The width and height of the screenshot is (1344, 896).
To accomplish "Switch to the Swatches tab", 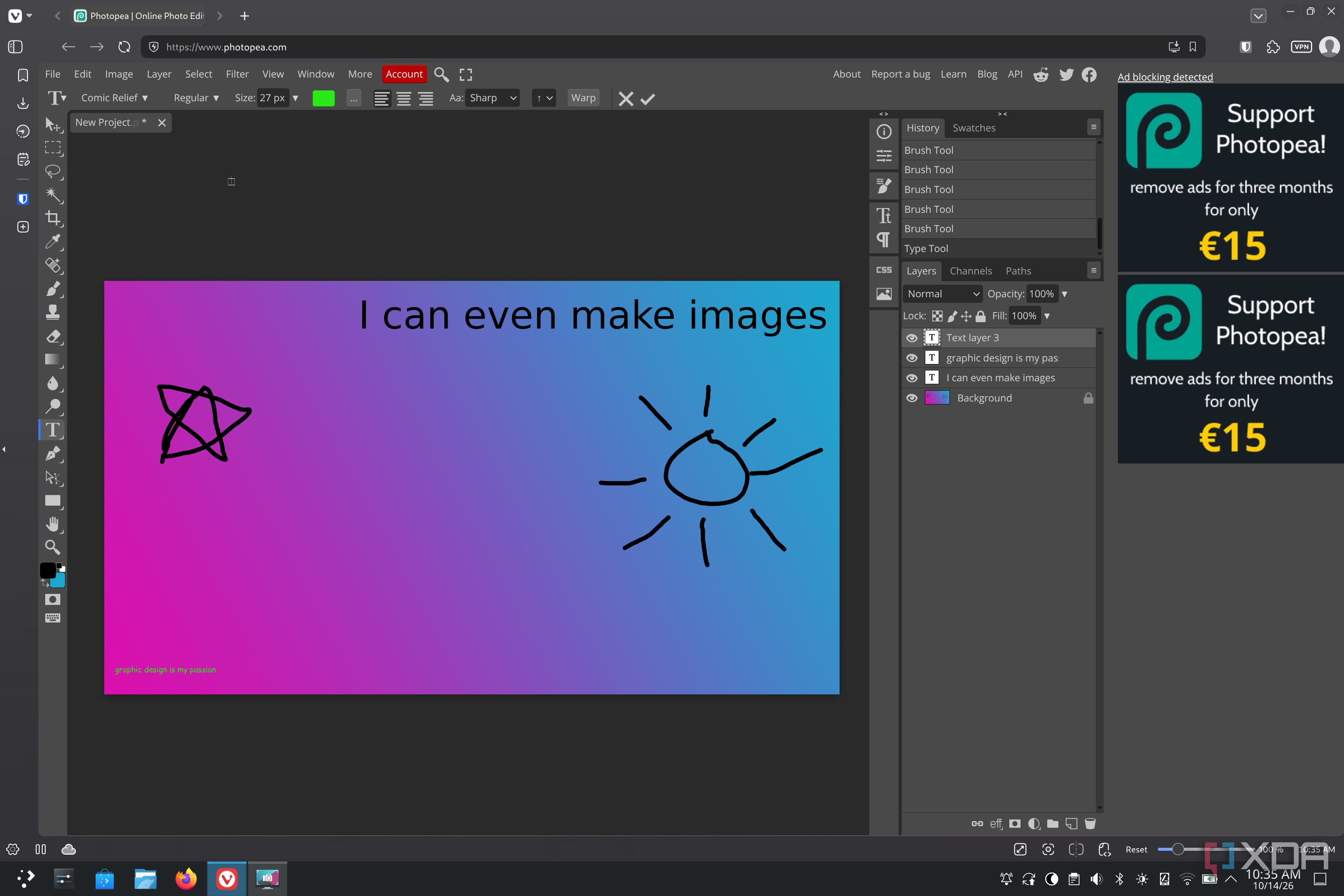I will click(974, 128).
